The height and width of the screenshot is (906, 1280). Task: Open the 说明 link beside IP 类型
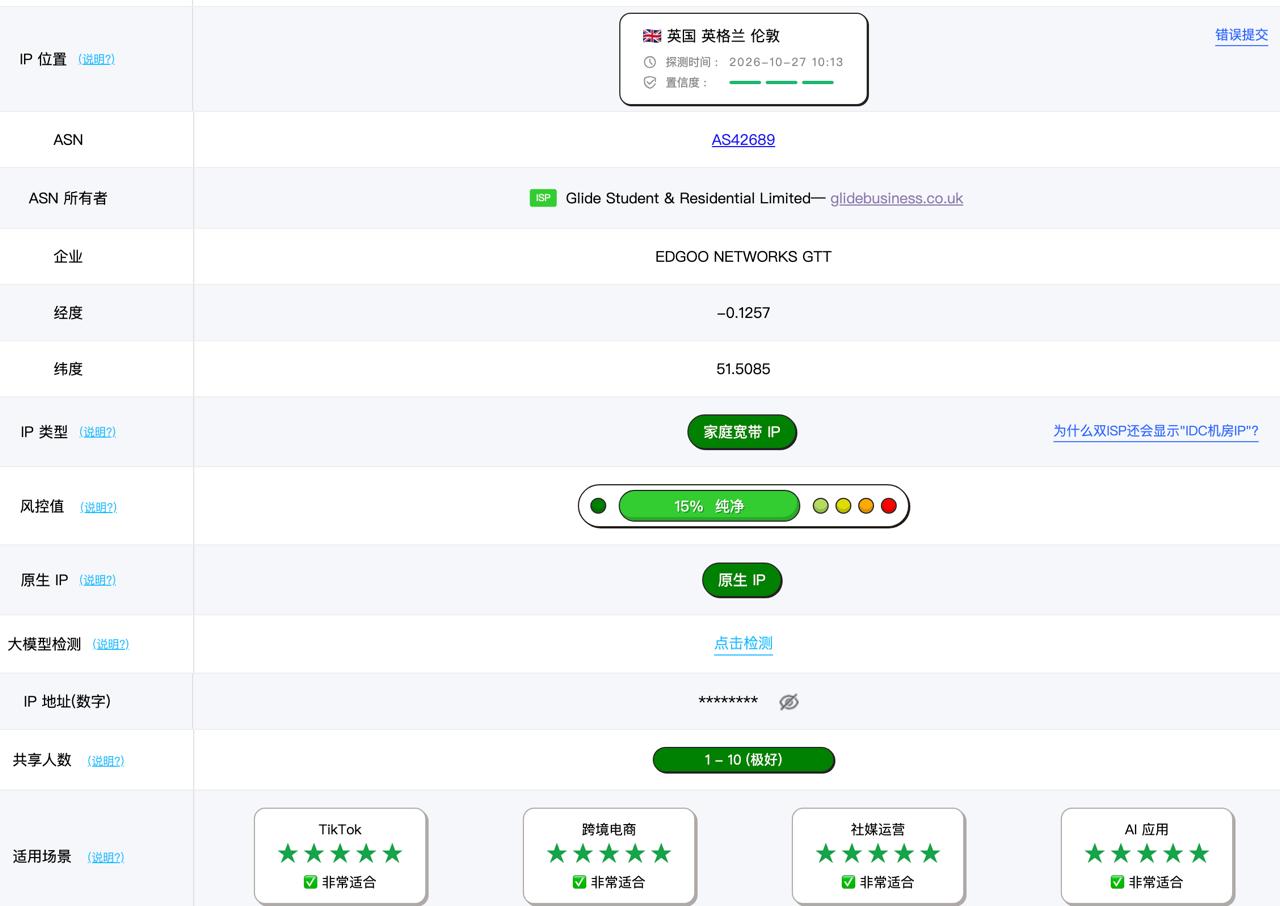pyautogui.click(x=98, y=432)
